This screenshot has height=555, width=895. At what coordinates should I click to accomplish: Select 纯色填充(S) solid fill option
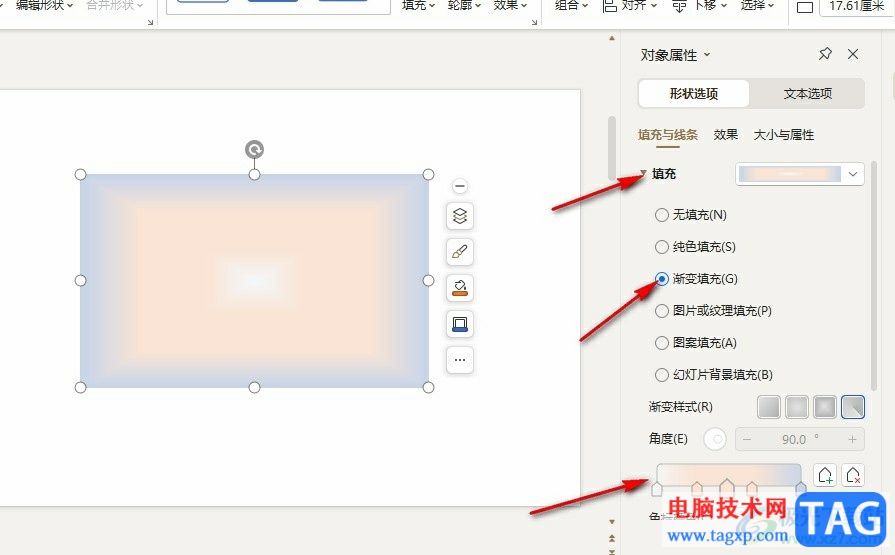695,247
